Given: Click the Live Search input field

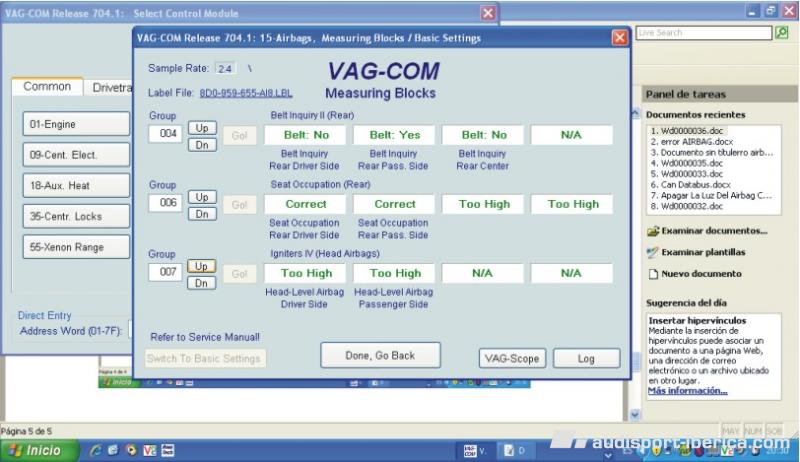Looking at the screenshot, I should click(704, 33).
